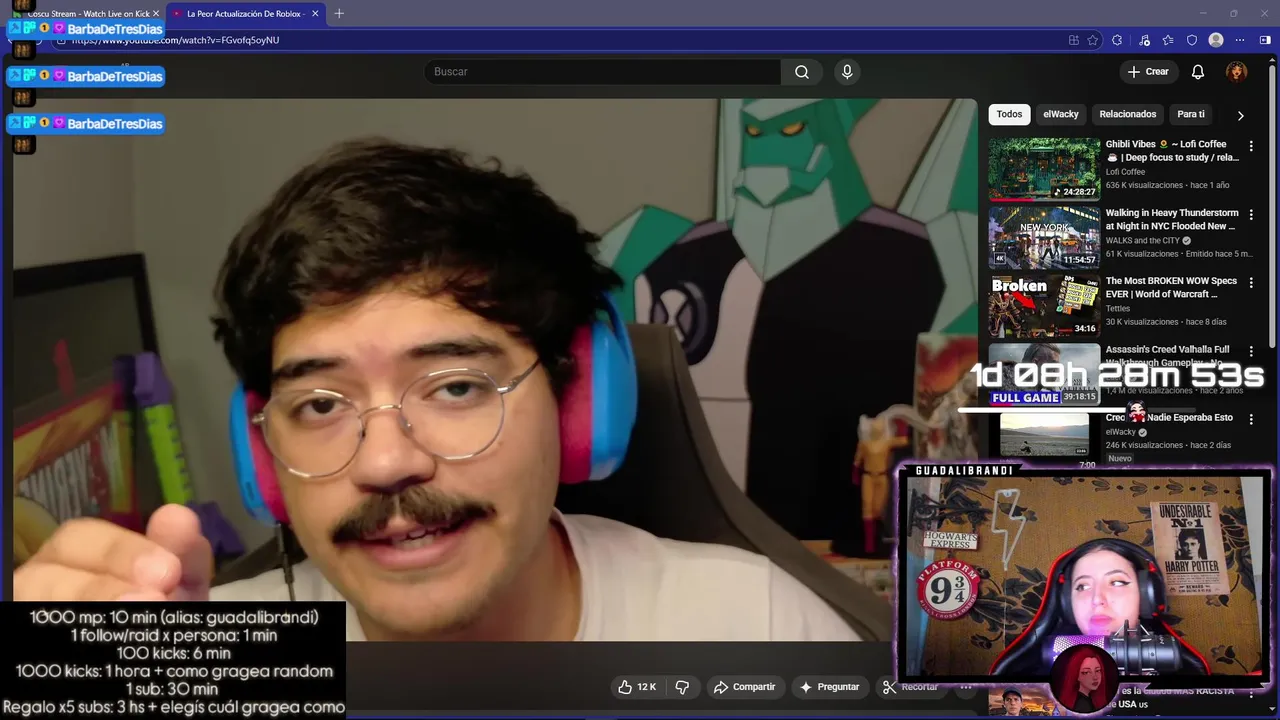
Task: Open Walking in Heavy Thunderstorm video thumbnail
Action: 1044,237
